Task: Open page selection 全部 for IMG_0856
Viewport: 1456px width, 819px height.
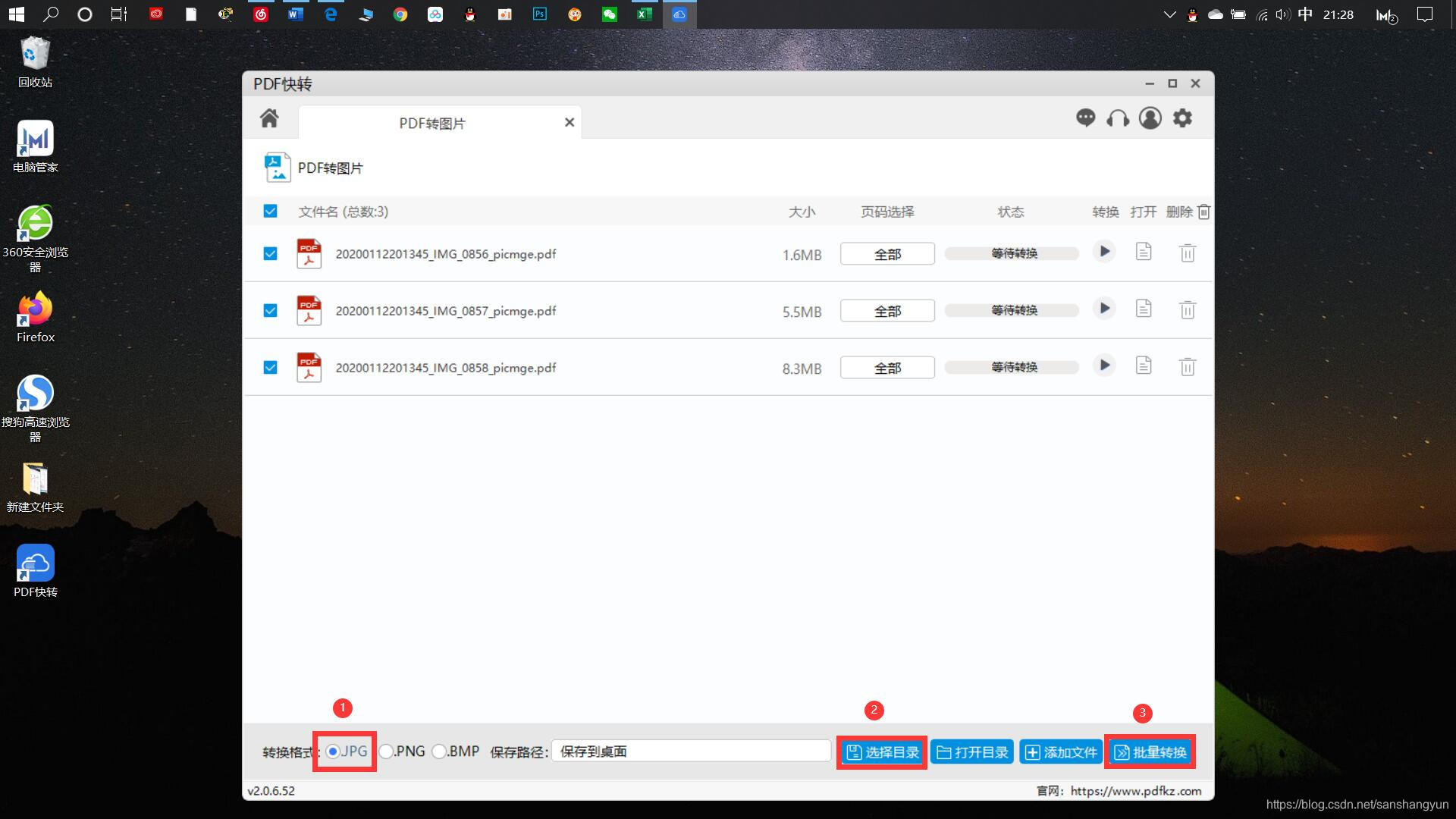Action: tap(887, 254)
